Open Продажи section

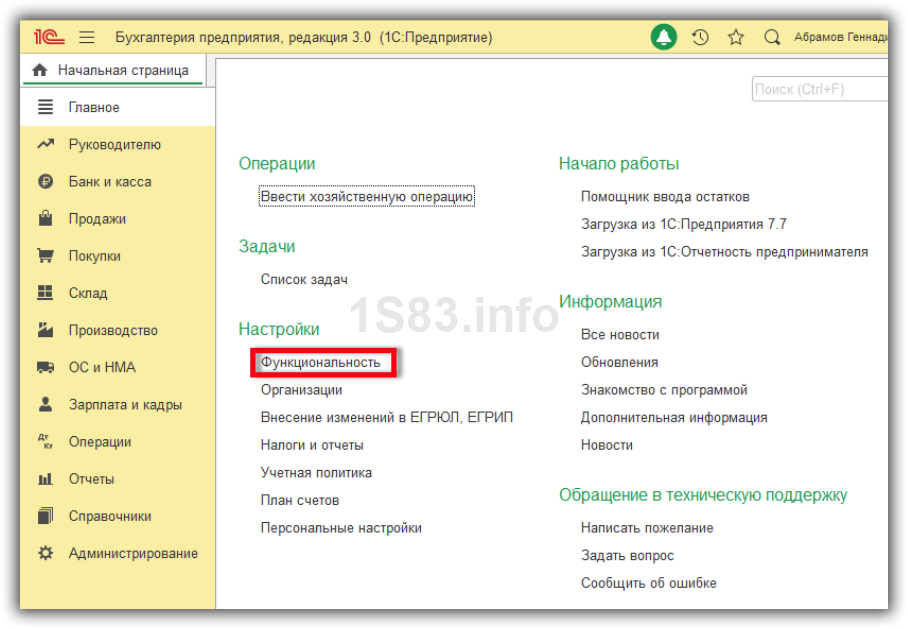(x=118, y=218)
